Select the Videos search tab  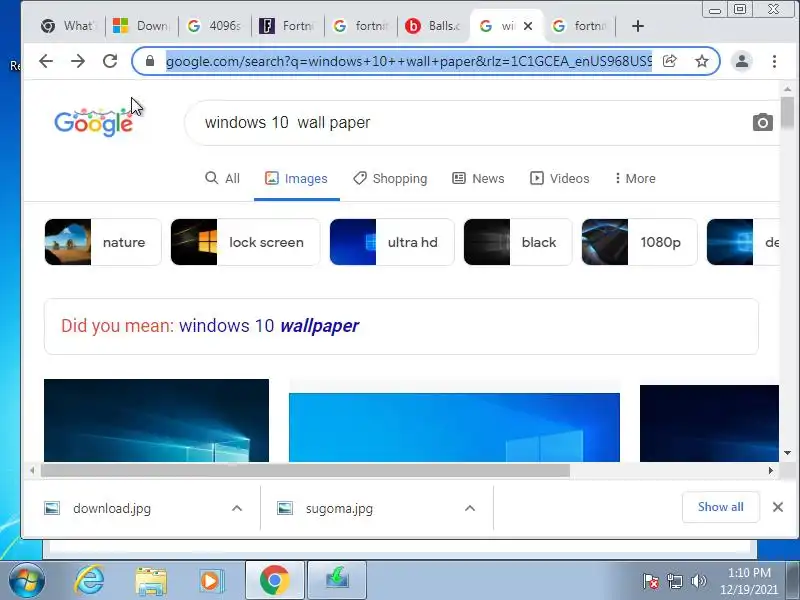tap(560, 179)
